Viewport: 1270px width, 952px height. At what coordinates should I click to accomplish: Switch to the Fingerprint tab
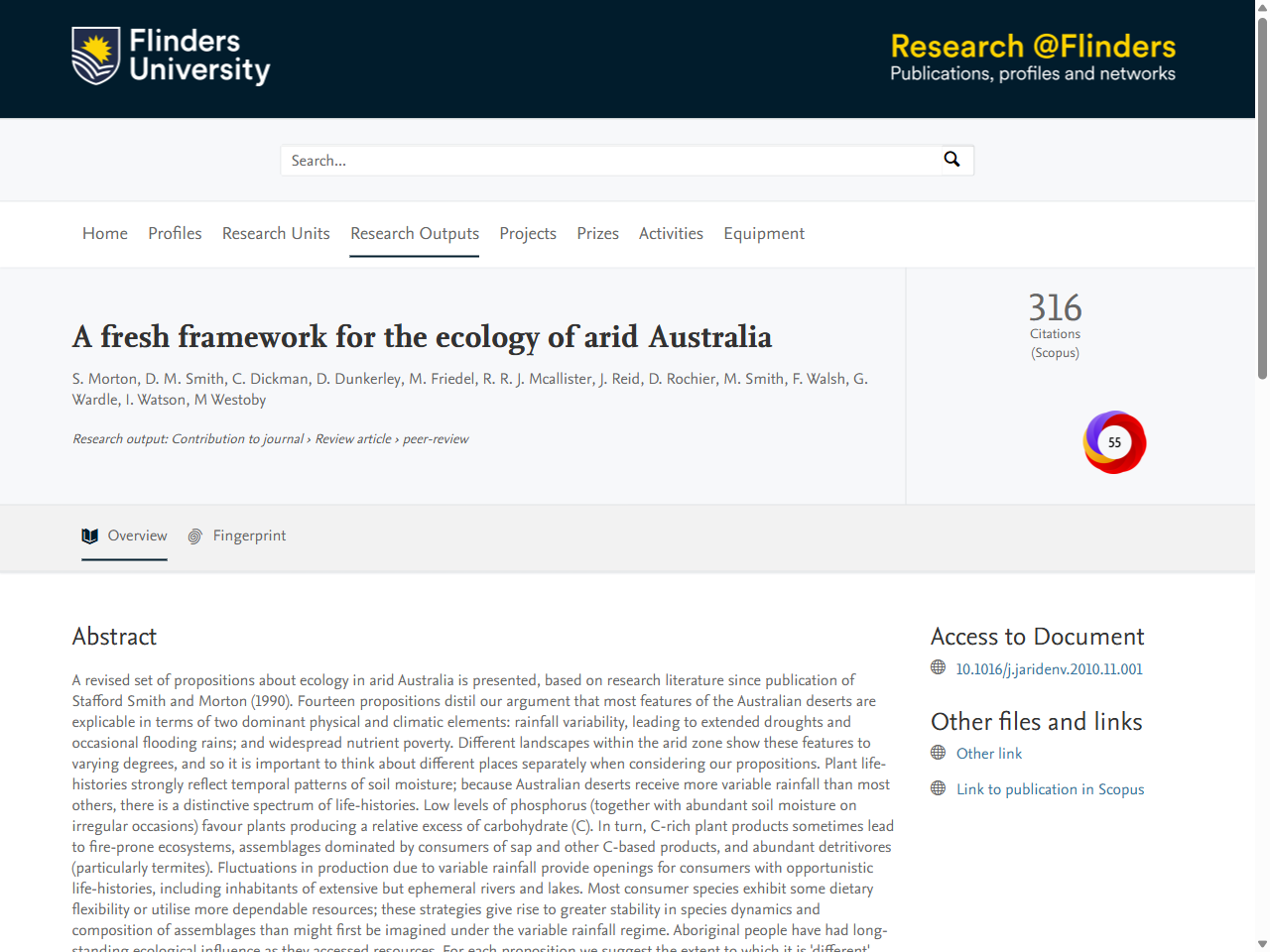coord(249,535)
